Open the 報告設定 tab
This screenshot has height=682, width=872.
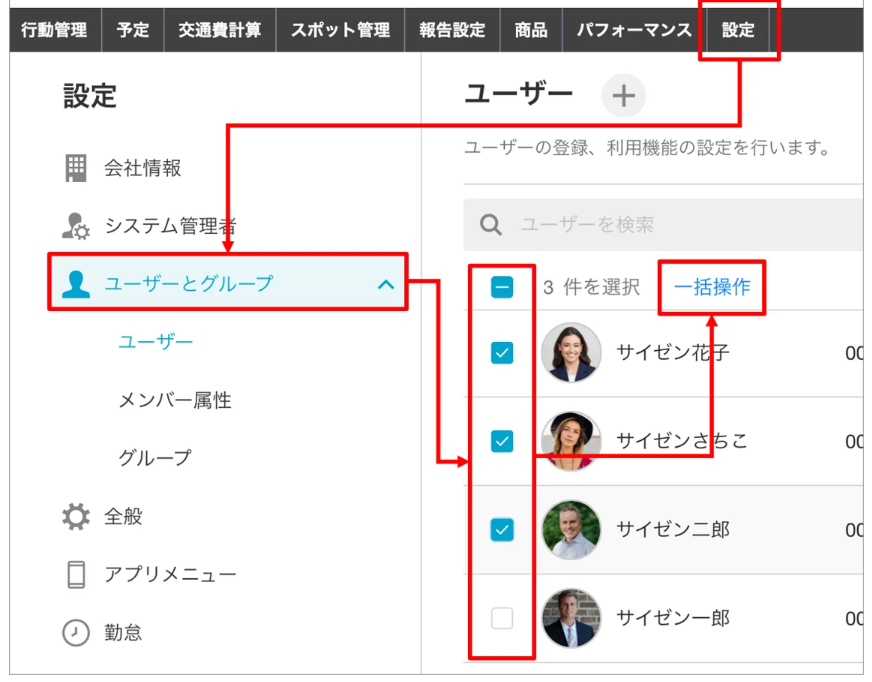click(x=452, y=30)
